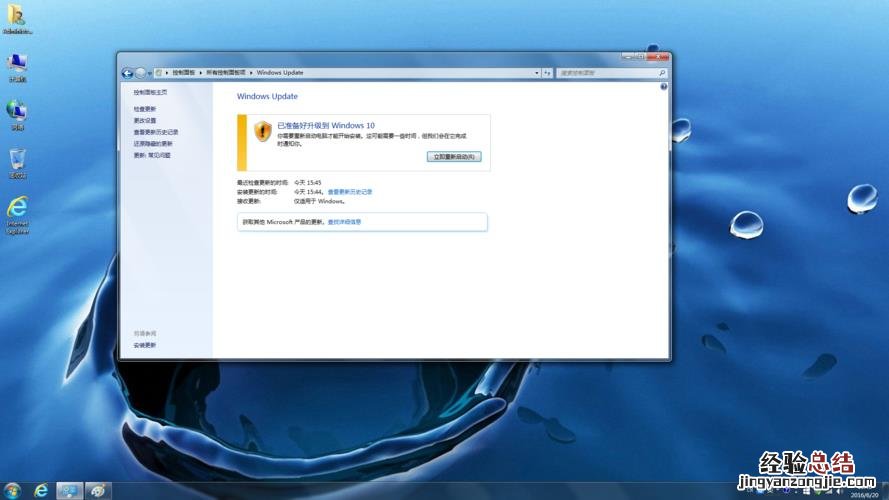The width and height of the screenshot is (889, 500).
Task: Open the address bar history dropdown
Action: click(x=536, y=73)
